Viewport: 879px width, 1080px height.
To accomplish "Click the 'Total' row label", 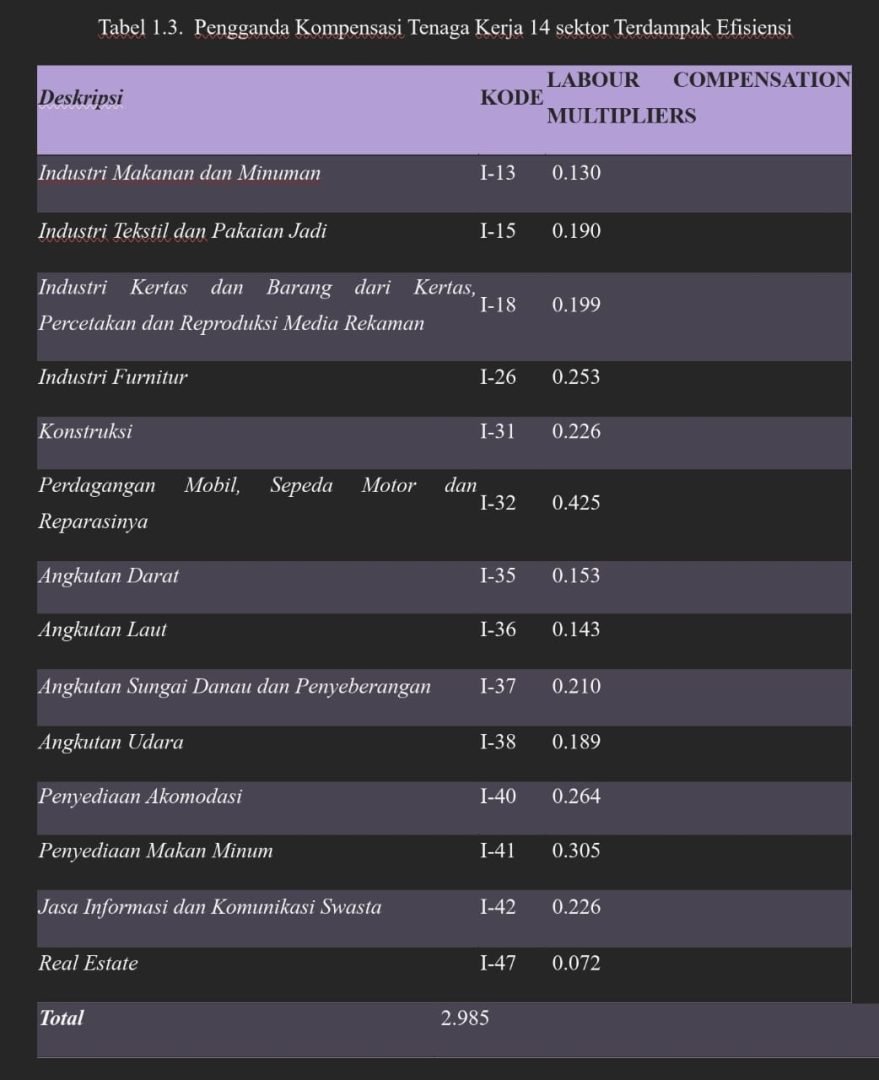I will point(61,1019).
